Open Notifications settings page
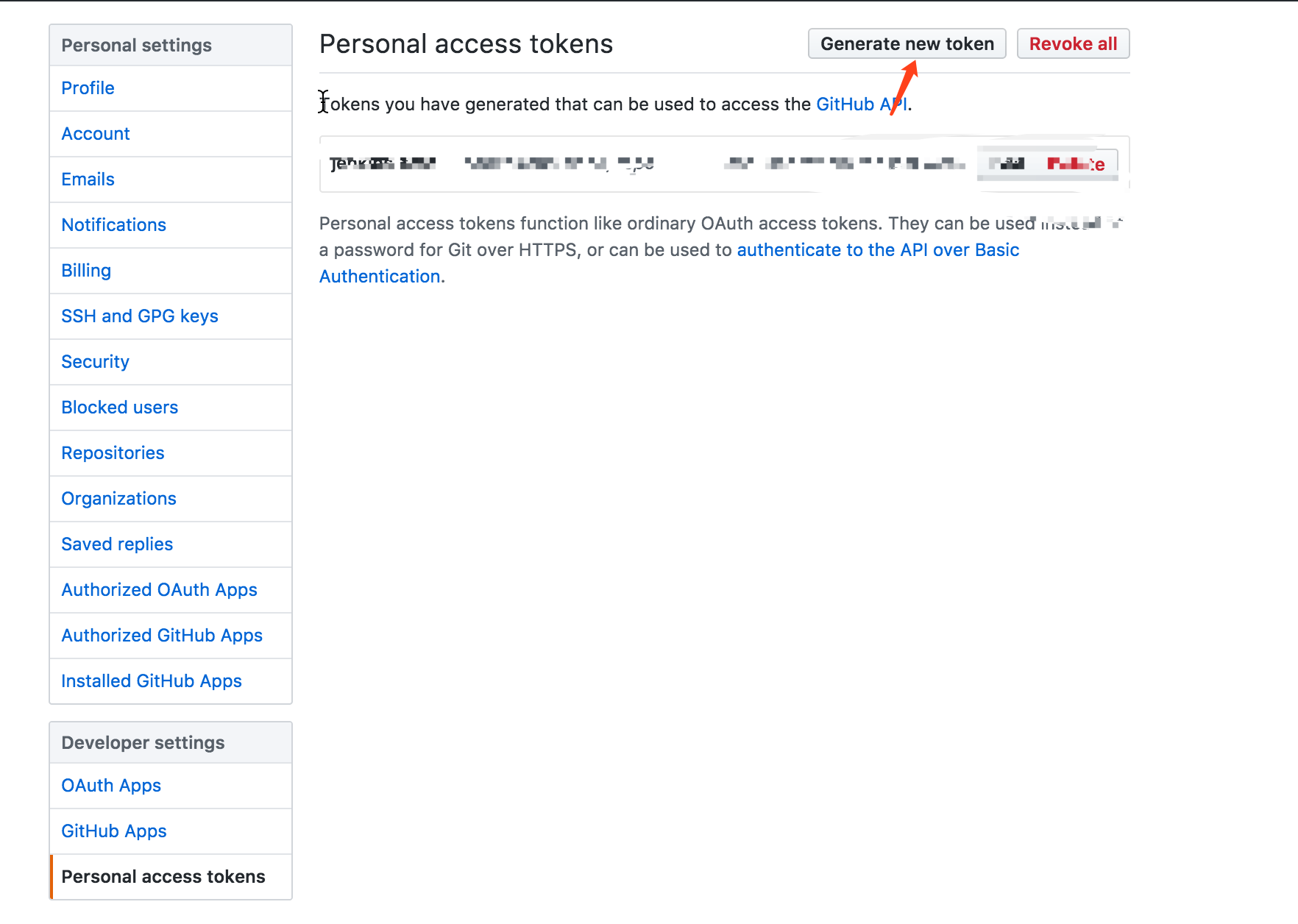Viewport: 1298px width, 924px height. (114, 225)
